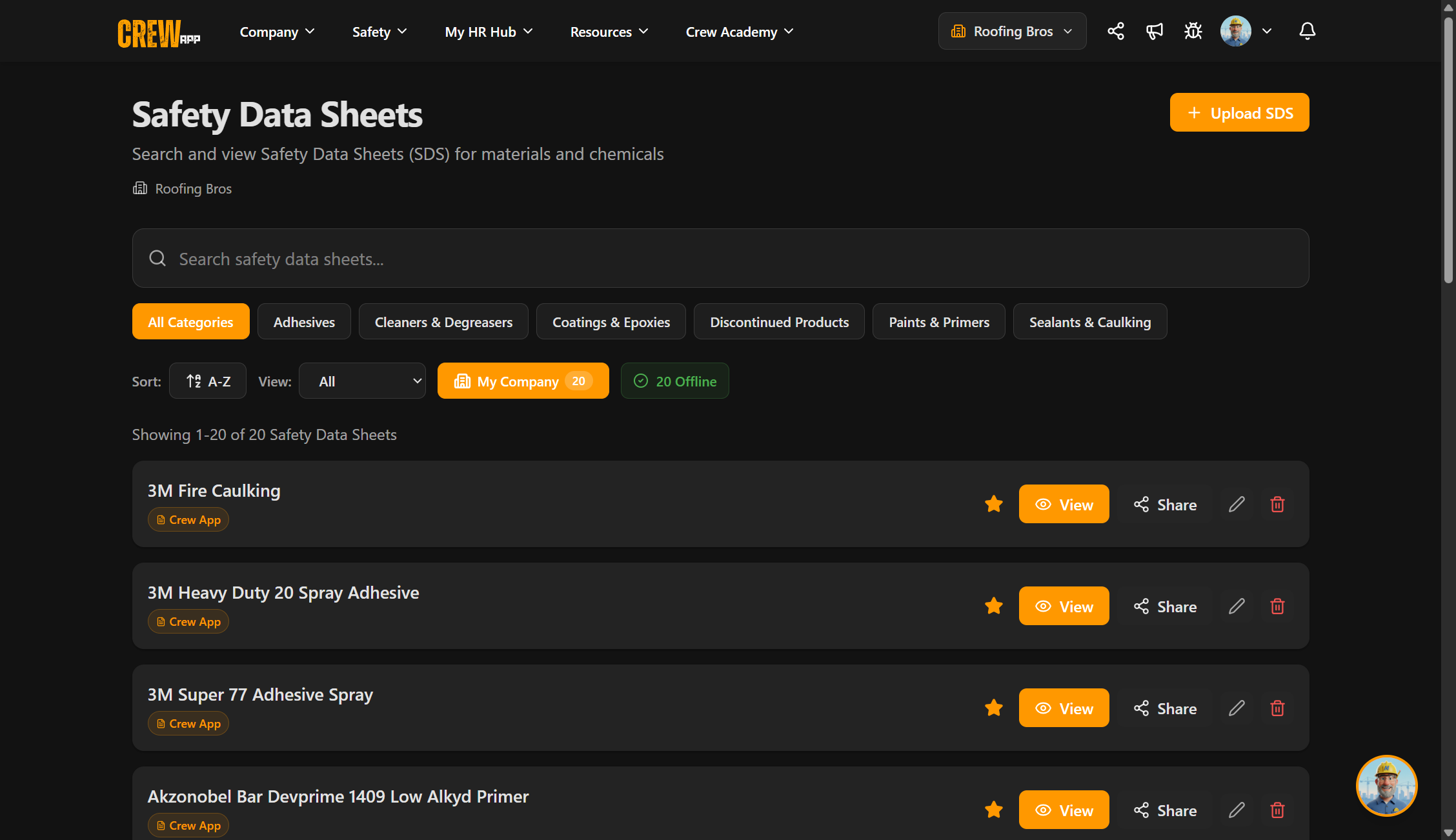This screenshot has height=840, width=1456.
Task: Report a bug using the bug icon
Action: [x=1193, y=30]
